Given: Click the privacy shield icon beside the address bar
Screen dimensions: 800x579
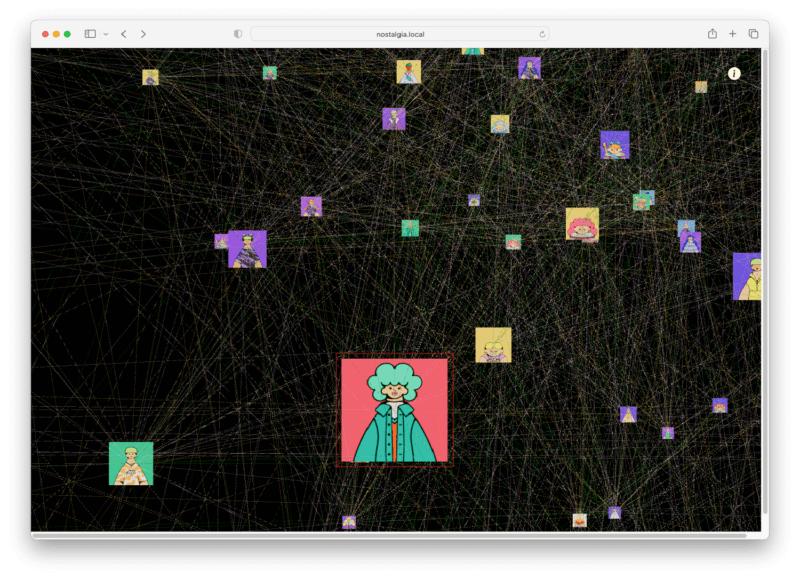Looking at the screenshot, I should (x=236, y=33).
